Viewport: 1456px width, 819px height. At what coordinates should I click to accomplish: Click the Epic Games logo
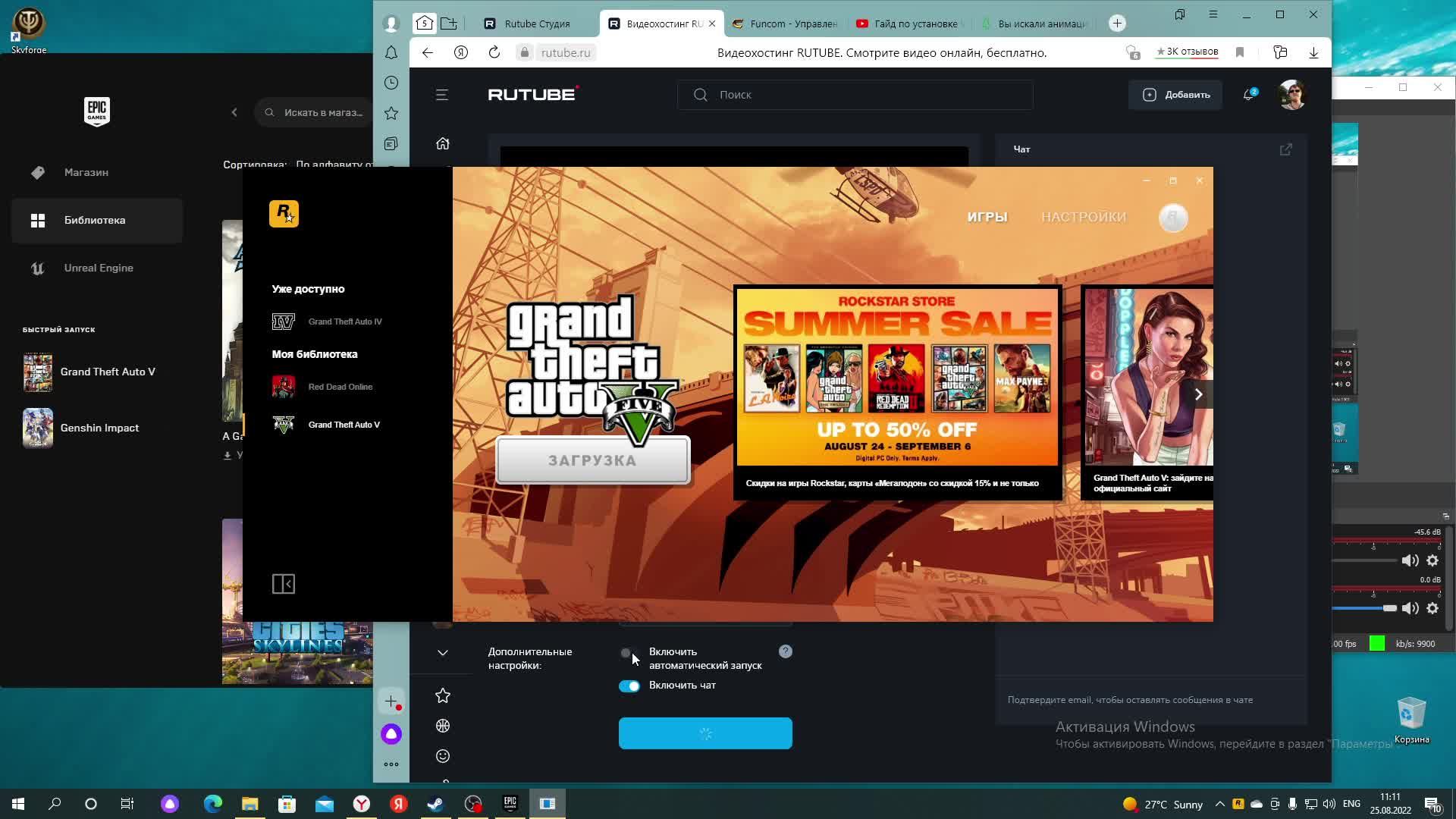(96, 111)
